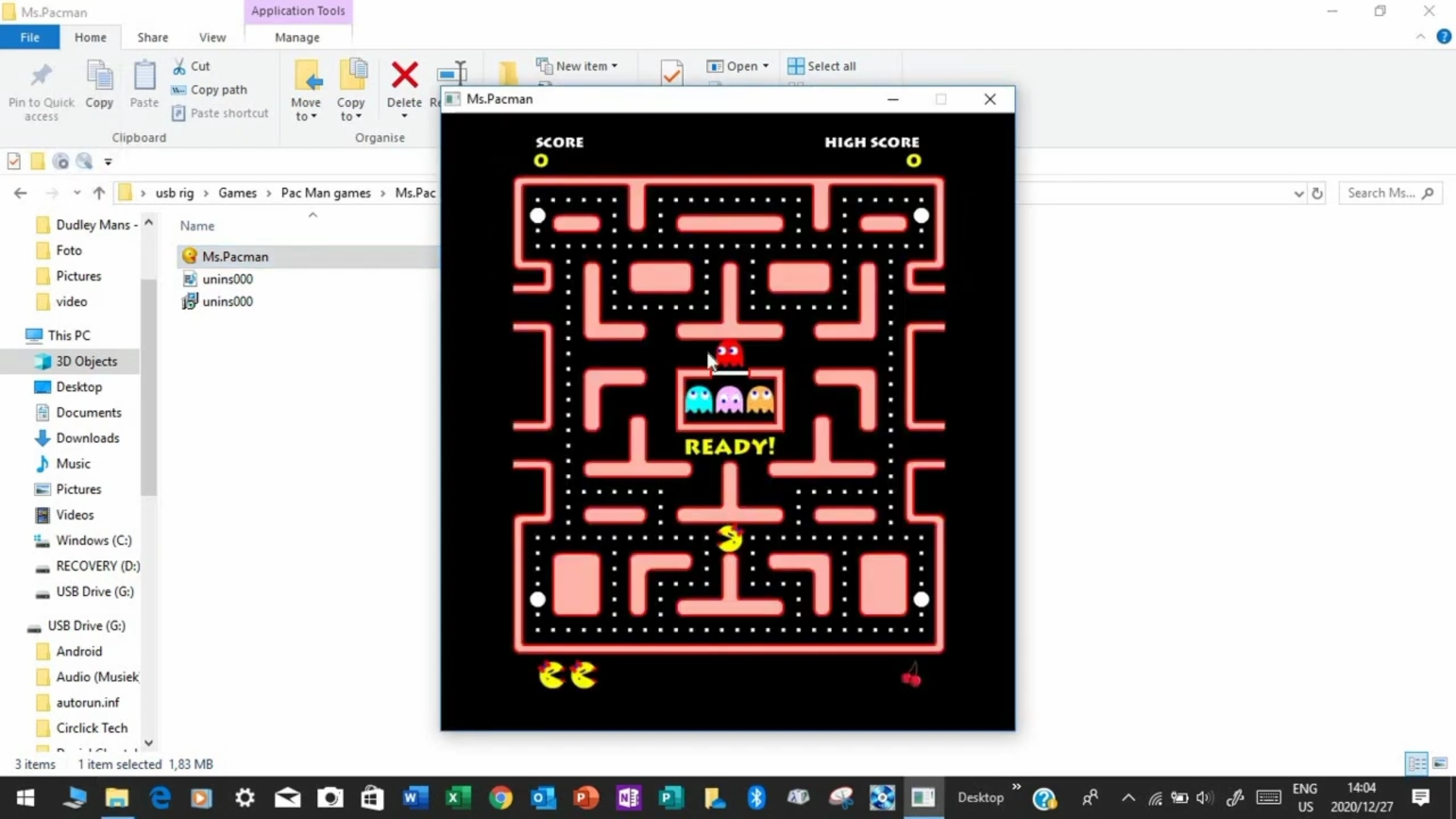Open the Recent locations dropdown arrow
This screenshot has width=1456, height=819.
click(x=77, y=193)
